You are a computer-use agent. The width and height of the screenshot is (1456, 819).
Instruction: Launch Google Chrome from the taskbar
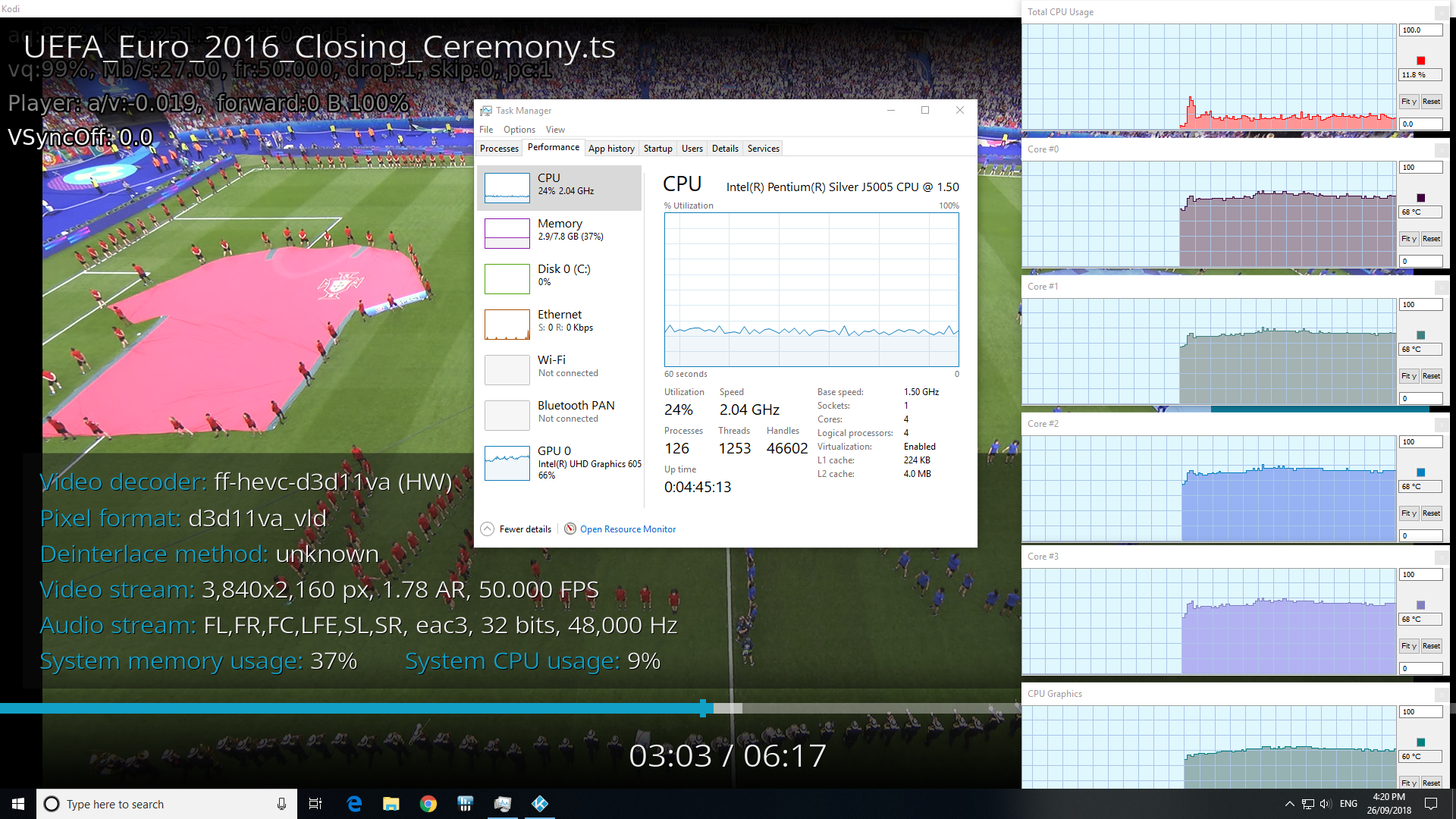click(x=428, y=804)
